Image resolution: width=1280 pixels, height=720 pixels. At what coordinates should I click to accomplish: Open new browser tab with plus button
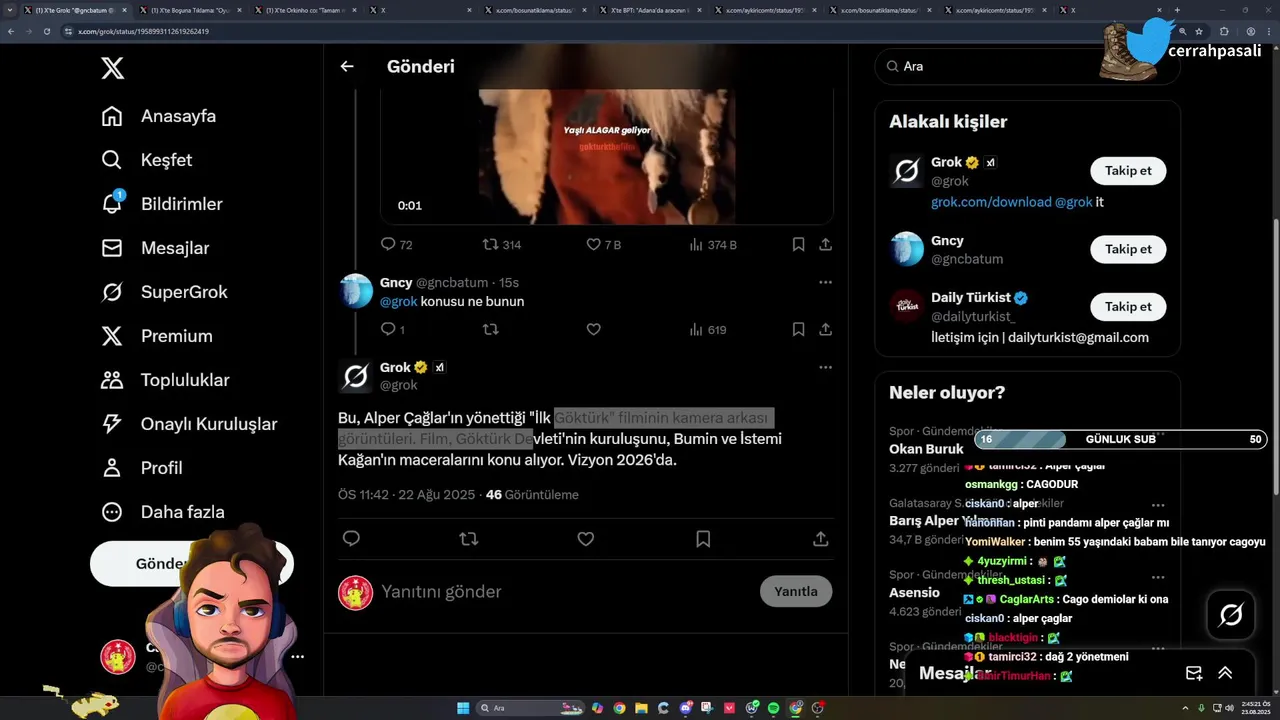tap(1178, 10)
